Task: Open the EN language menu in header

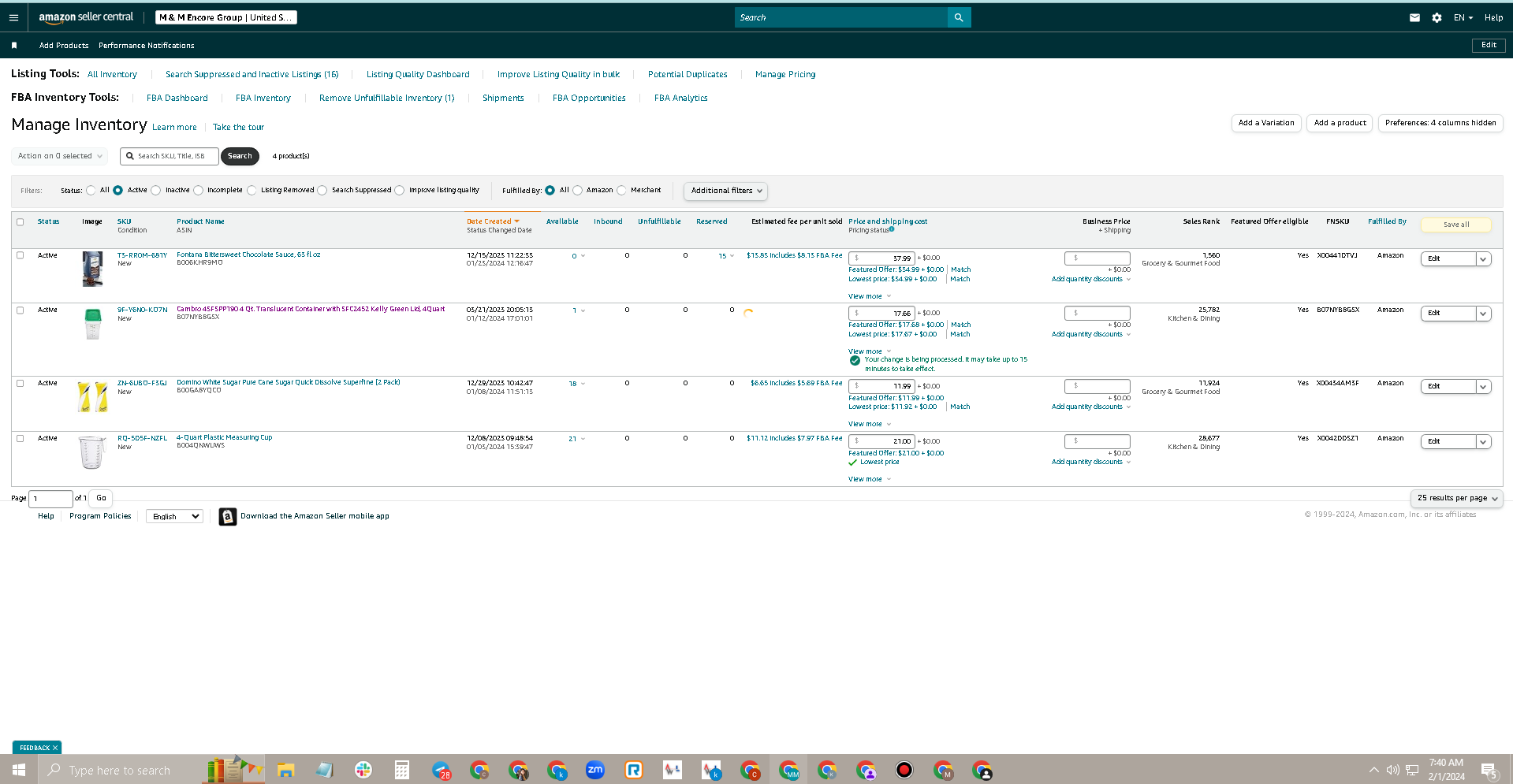Action: click(1463, 17)
